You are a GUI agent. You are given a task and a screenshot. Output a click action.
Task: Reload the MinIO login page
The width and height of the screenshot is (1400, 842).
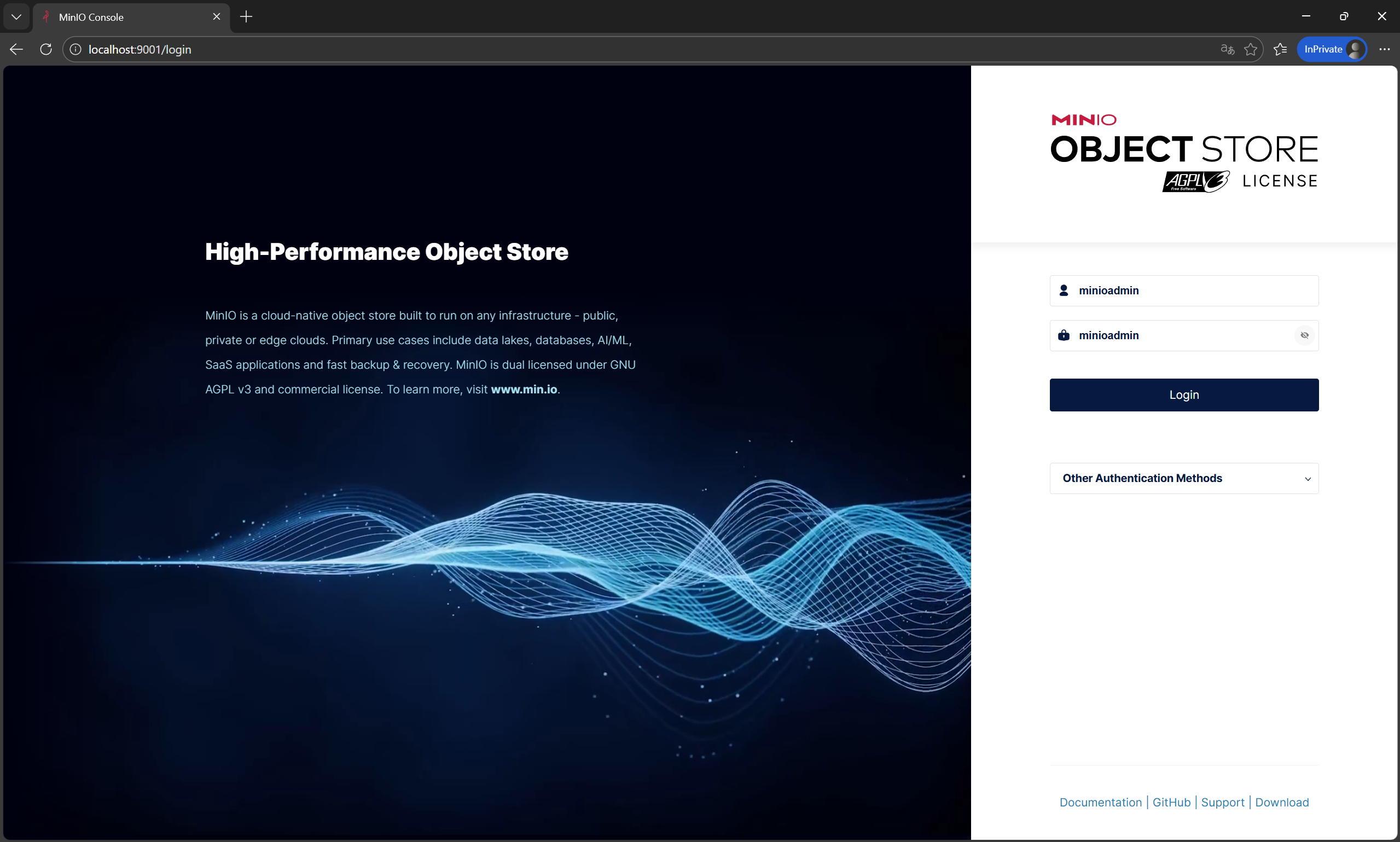click(46, 49)
